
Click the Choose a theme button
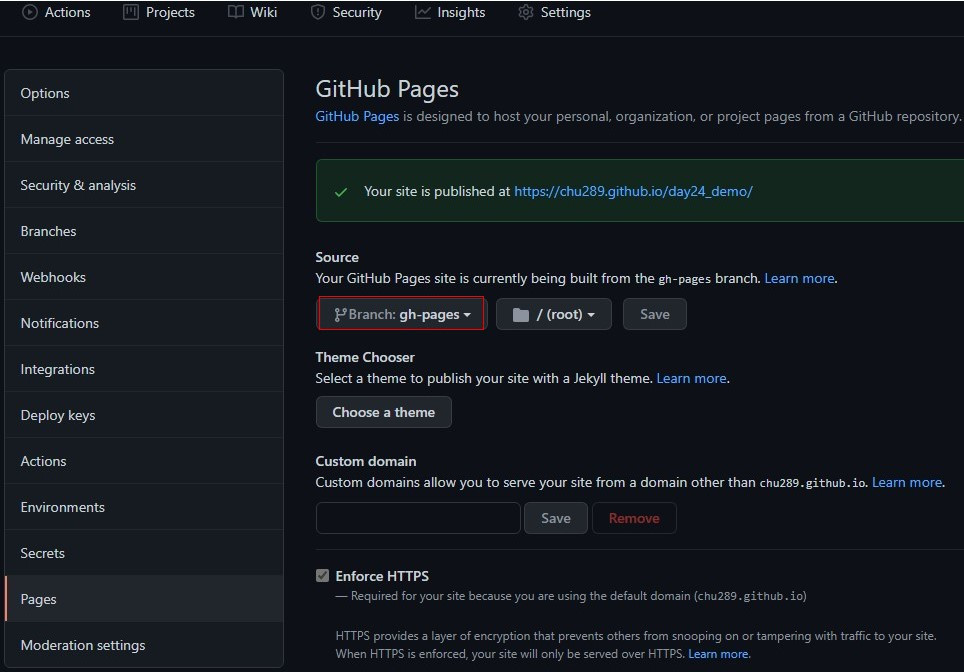click(x=384, y=412)
